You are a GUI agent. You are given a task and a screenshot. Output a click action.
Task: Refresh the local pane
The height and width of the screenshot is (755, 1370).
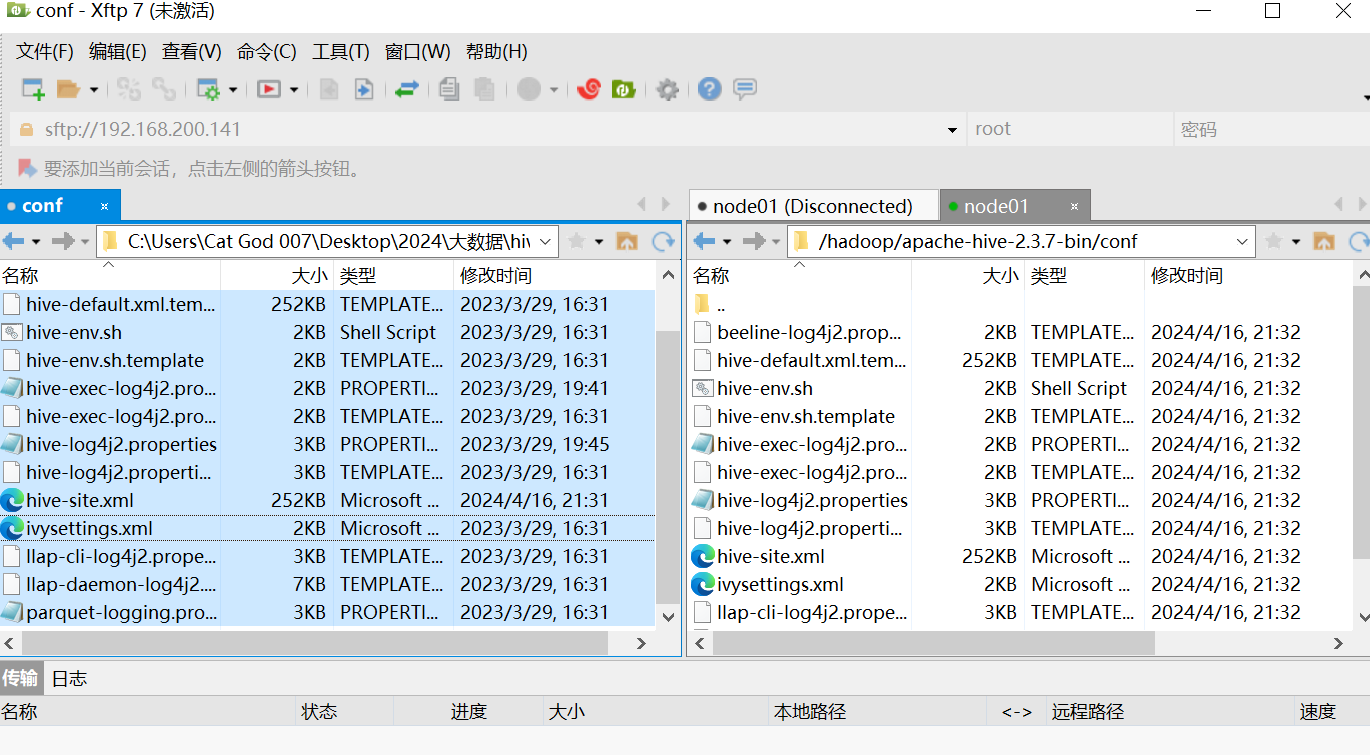coord(664,241)
